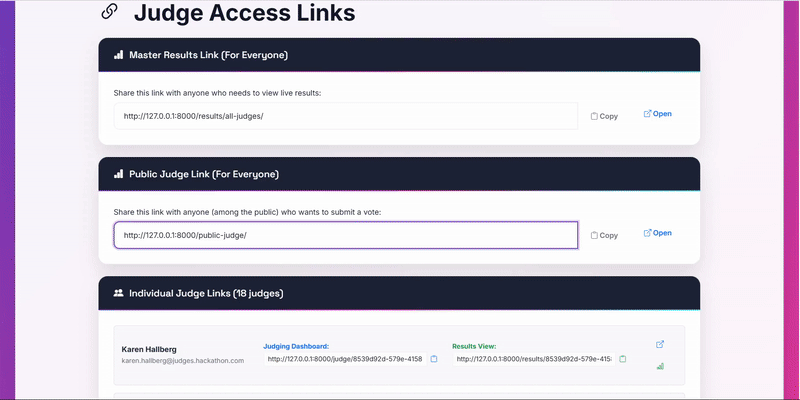Copy Karen's Judging Dashboard link via clipboard icon

click(x=434, y=359)
